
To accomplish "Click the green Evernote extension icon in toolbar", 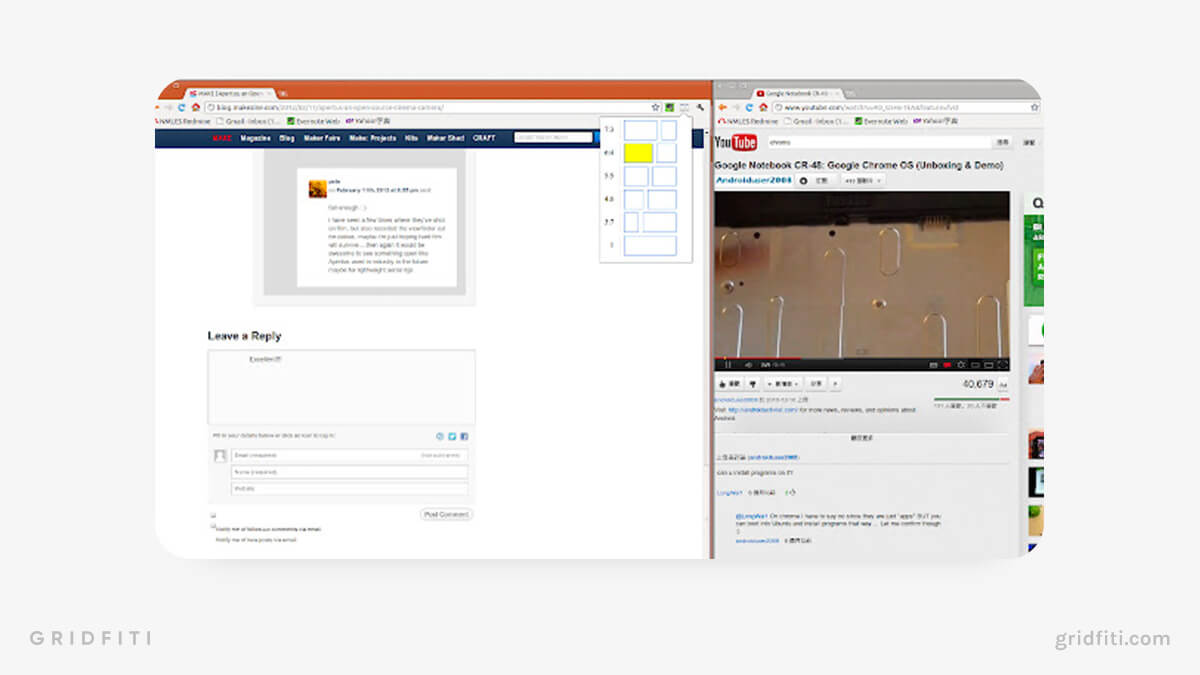I will [x=669, y=107].
